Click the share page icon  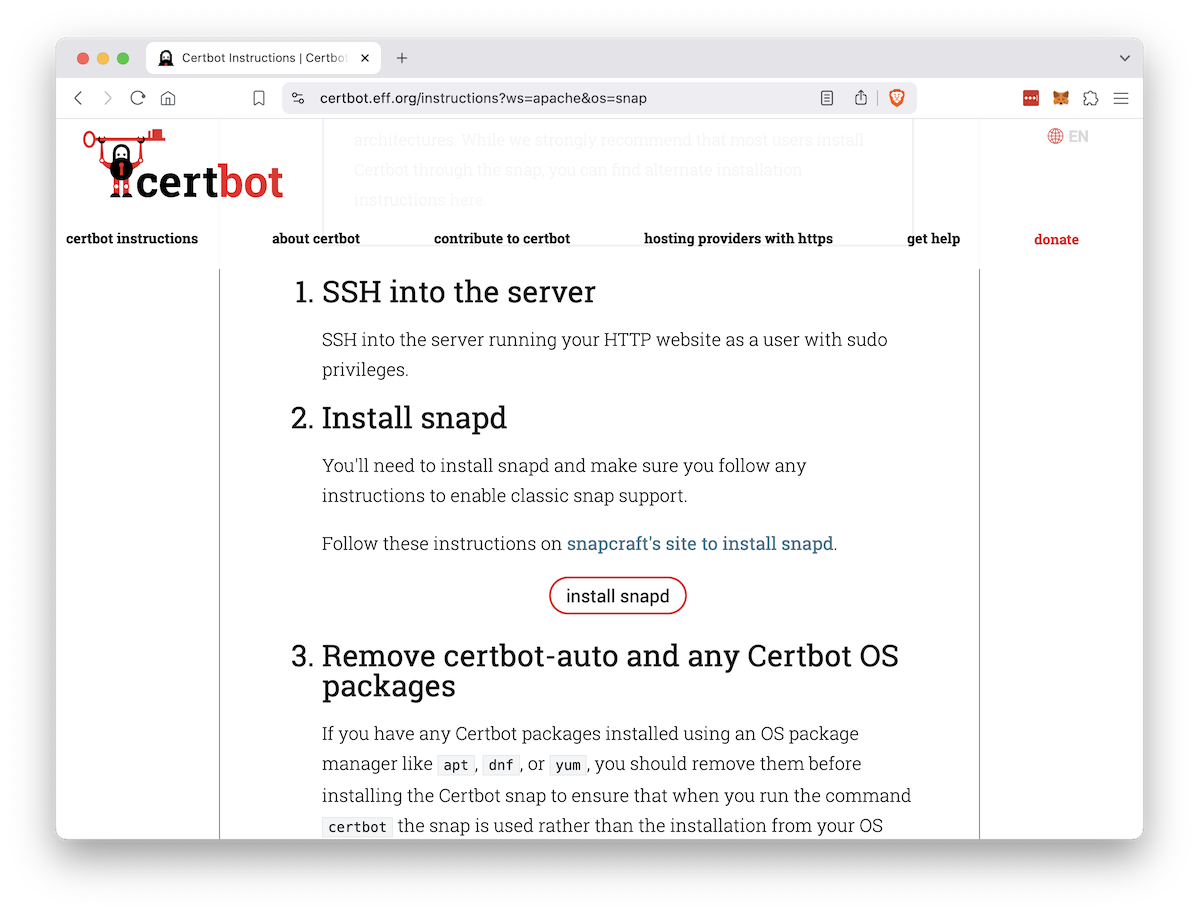(x=861, y=98)
